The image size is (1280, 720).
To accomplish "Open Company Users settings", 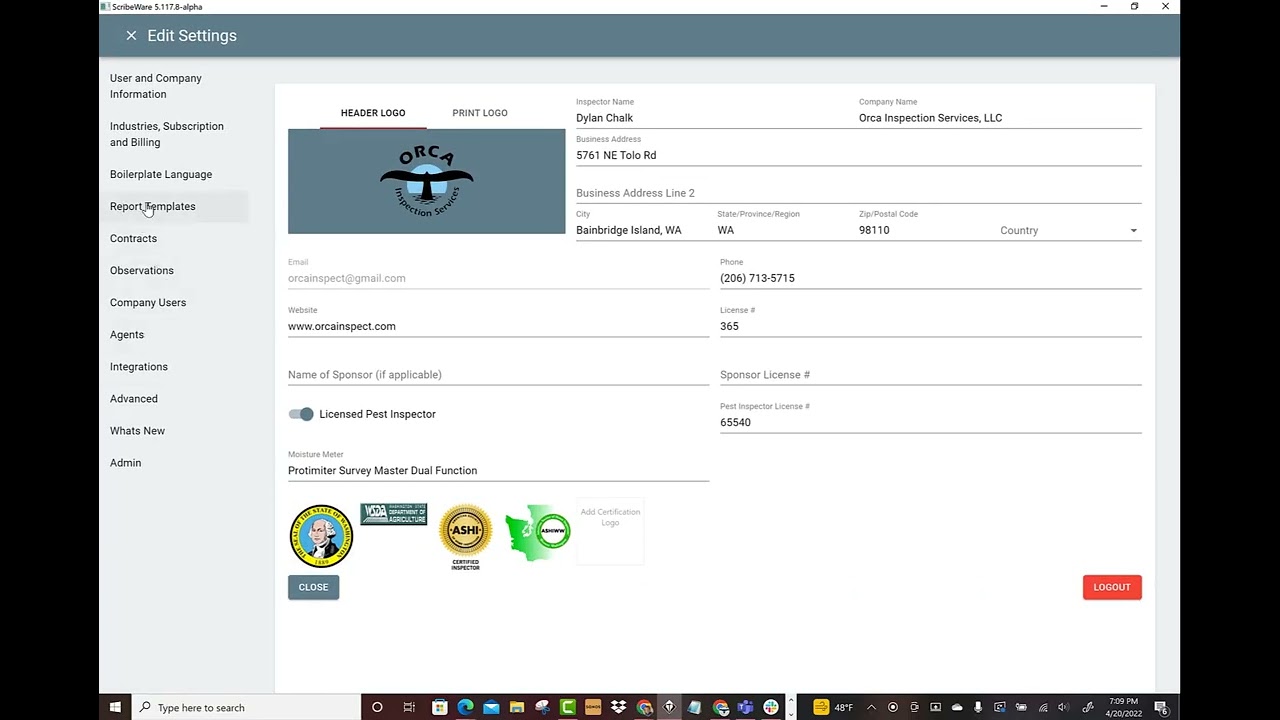I will pos(148,302).
